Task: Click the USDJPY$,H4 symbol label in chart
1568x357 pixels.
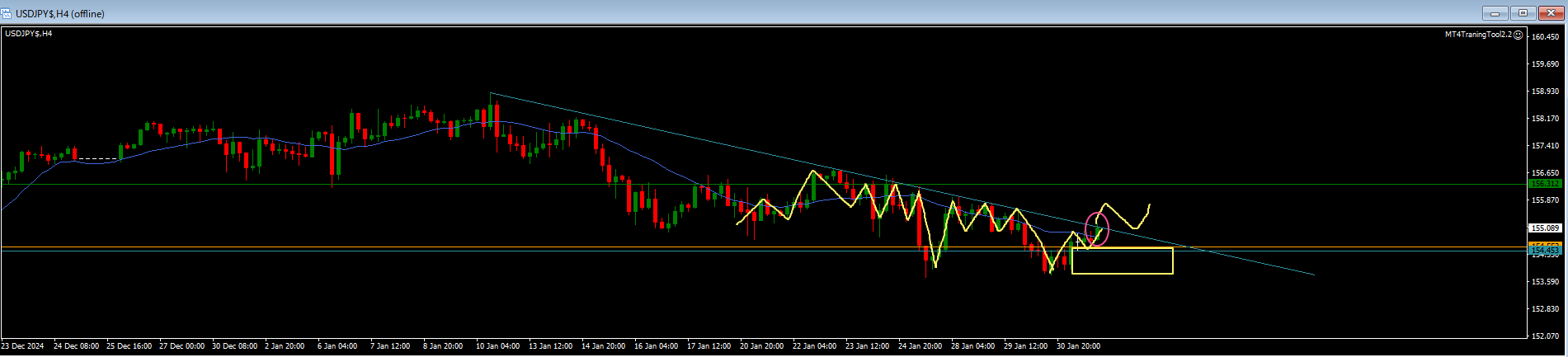Action: tap(29, 34)
